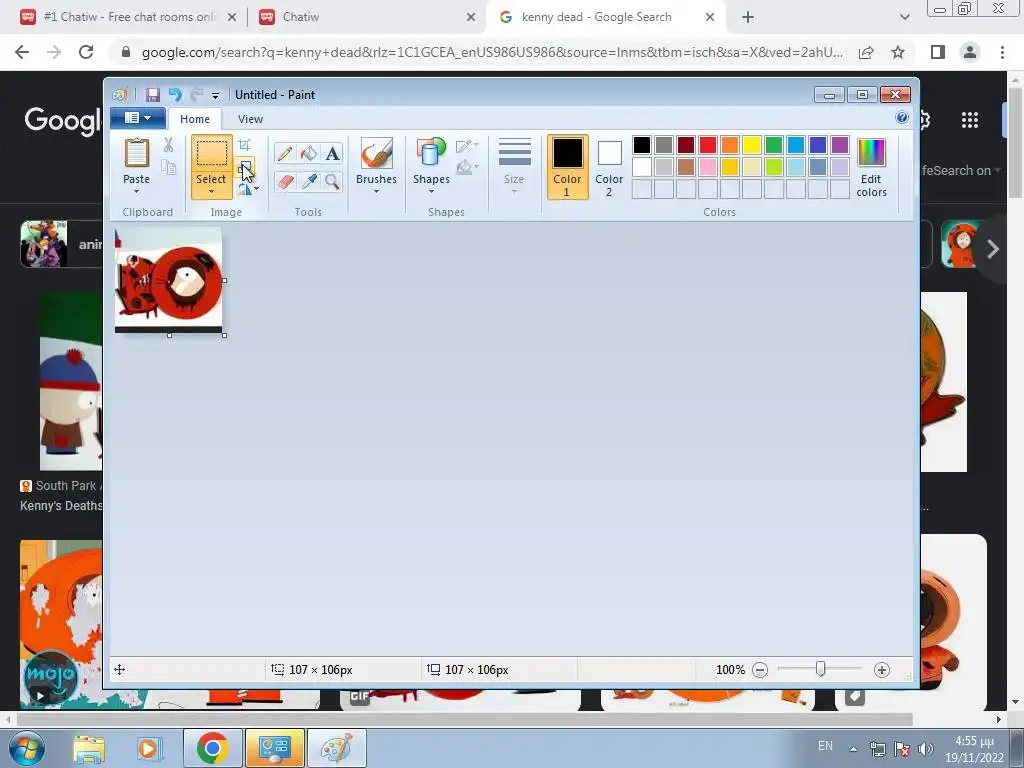1024x768 pixels.
Task: Open the Google apps grid
Action: pyautogui.click(x=970, y=120)
